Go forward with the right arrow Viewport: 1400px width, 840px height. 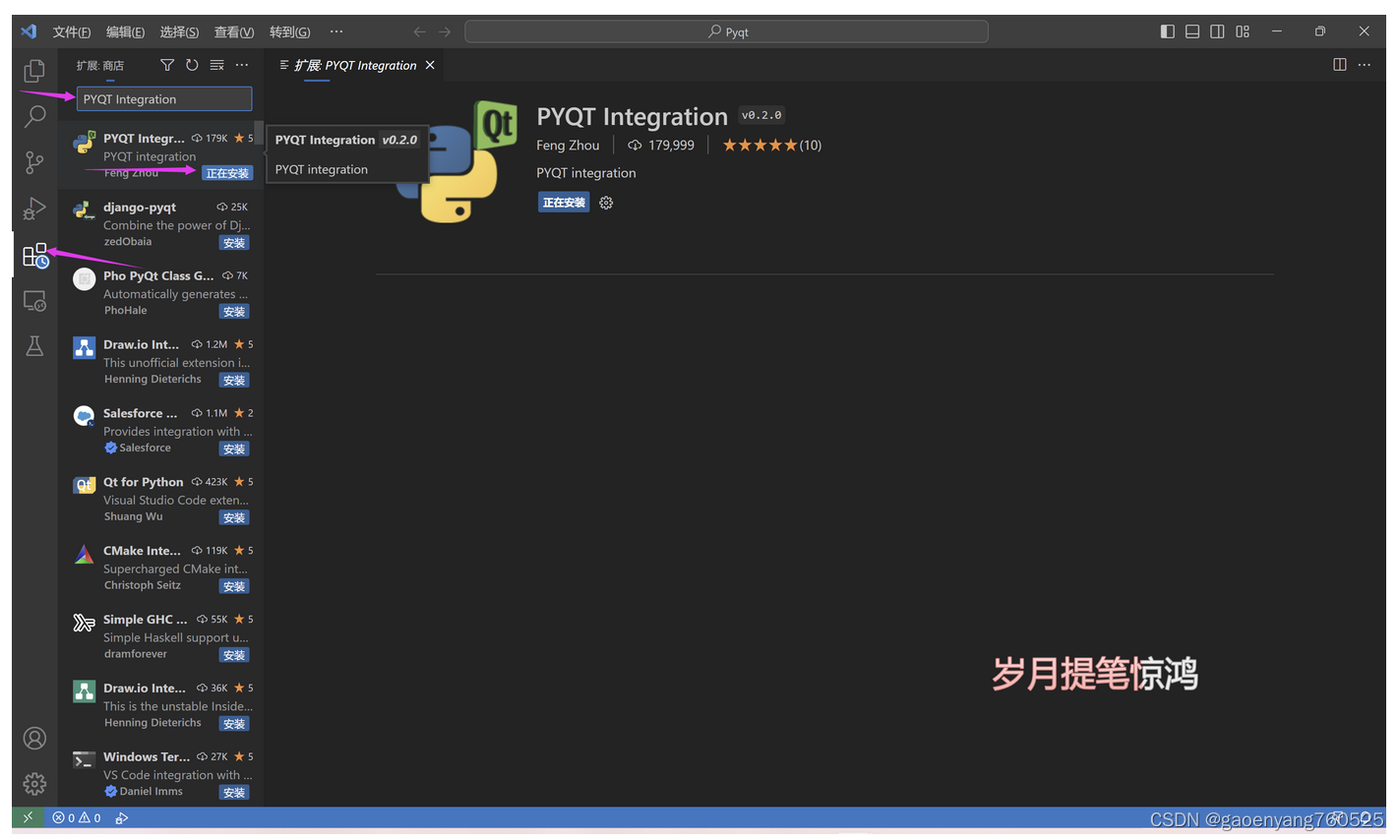click(x=445, y=31)
